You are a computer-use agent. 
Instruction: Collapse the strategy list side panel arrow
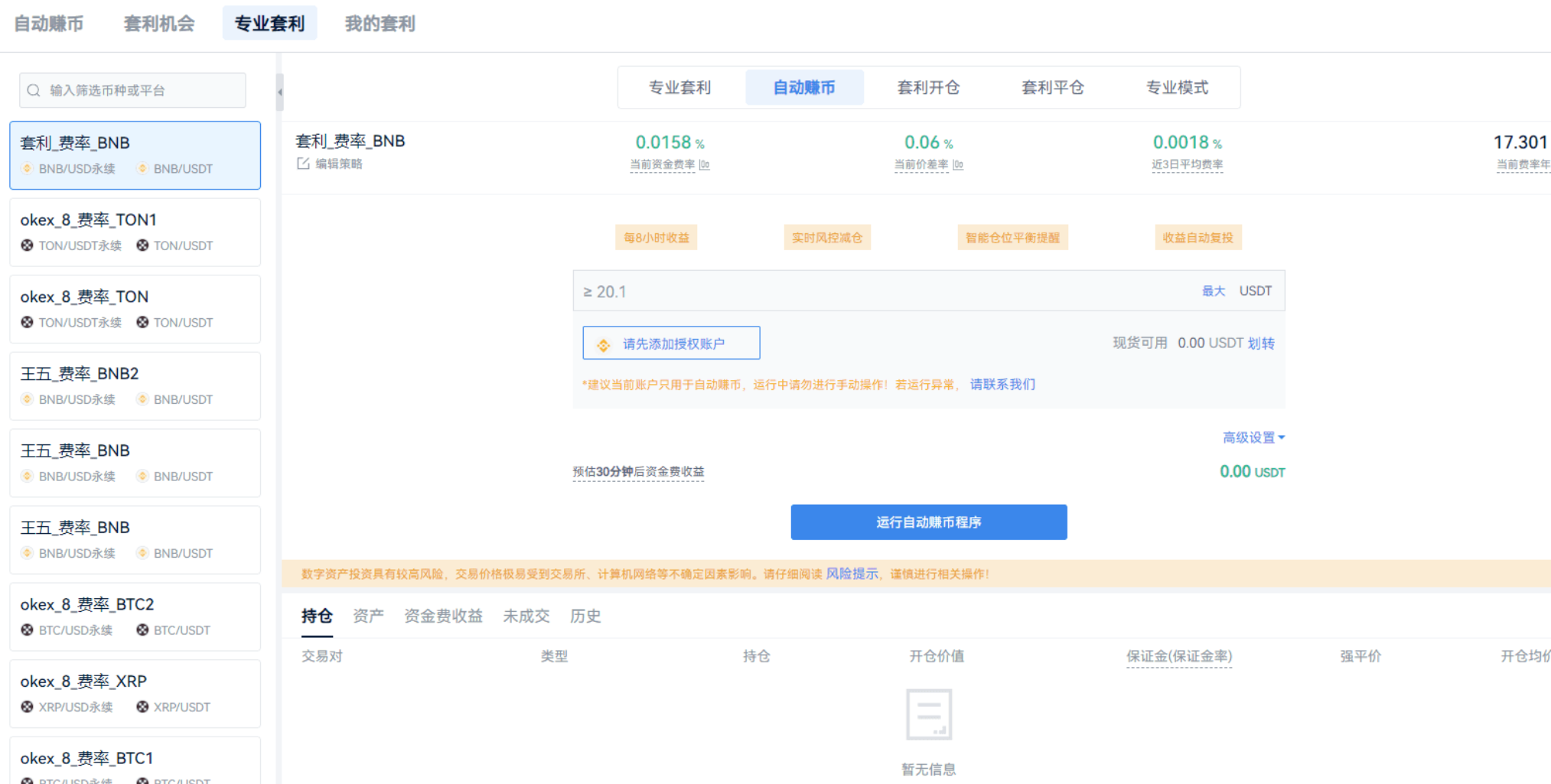point(279,92)
